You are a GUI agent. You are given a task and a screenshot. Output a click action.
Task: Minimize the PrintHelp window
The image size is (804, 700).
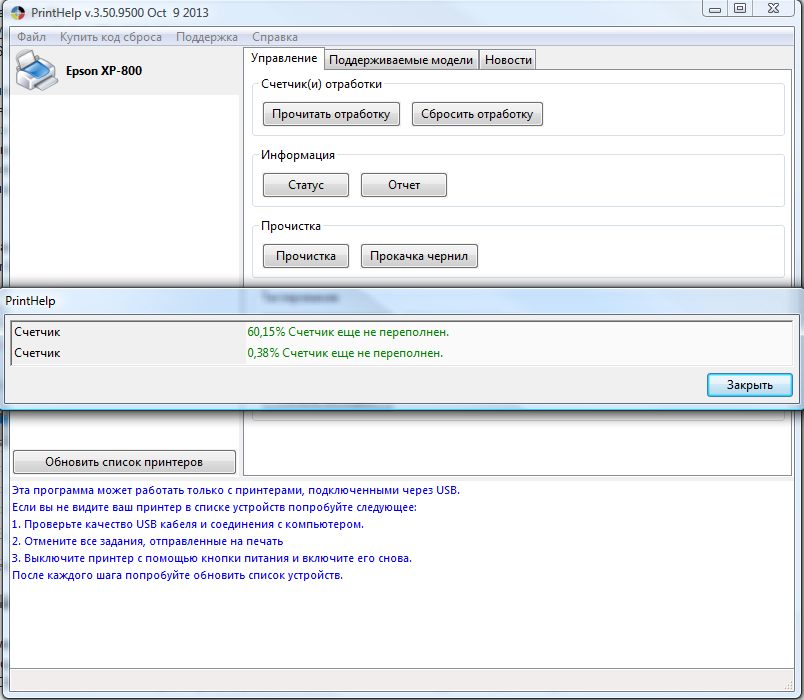pos(715,9)
